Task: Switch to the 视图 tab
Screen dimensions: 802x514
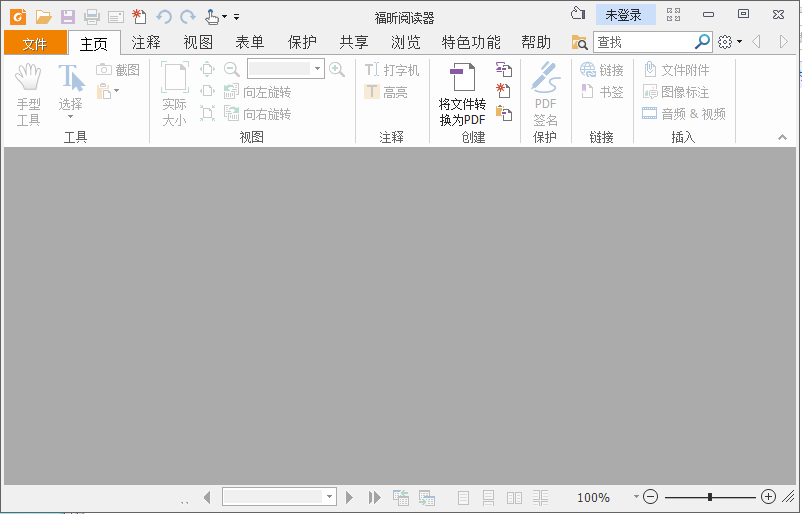Action: (198, 42)
